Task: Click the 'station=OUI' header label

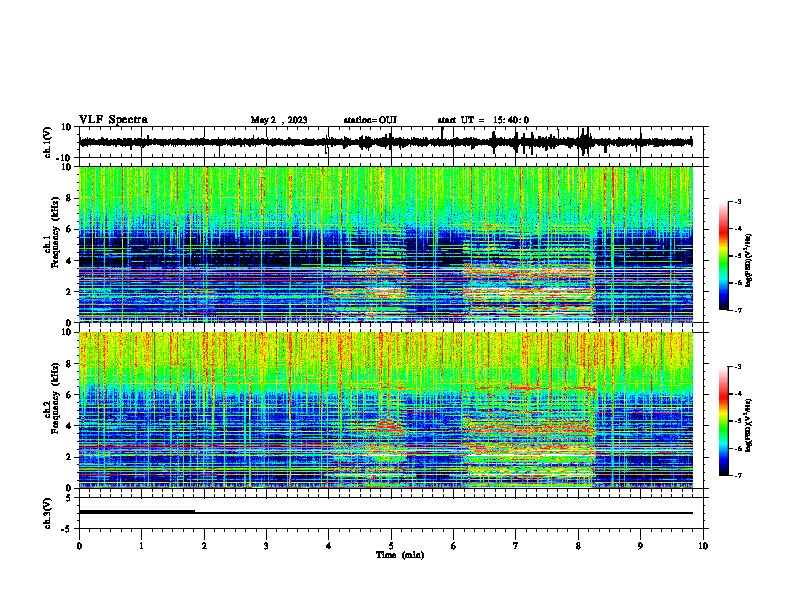Action: [370, 120]
